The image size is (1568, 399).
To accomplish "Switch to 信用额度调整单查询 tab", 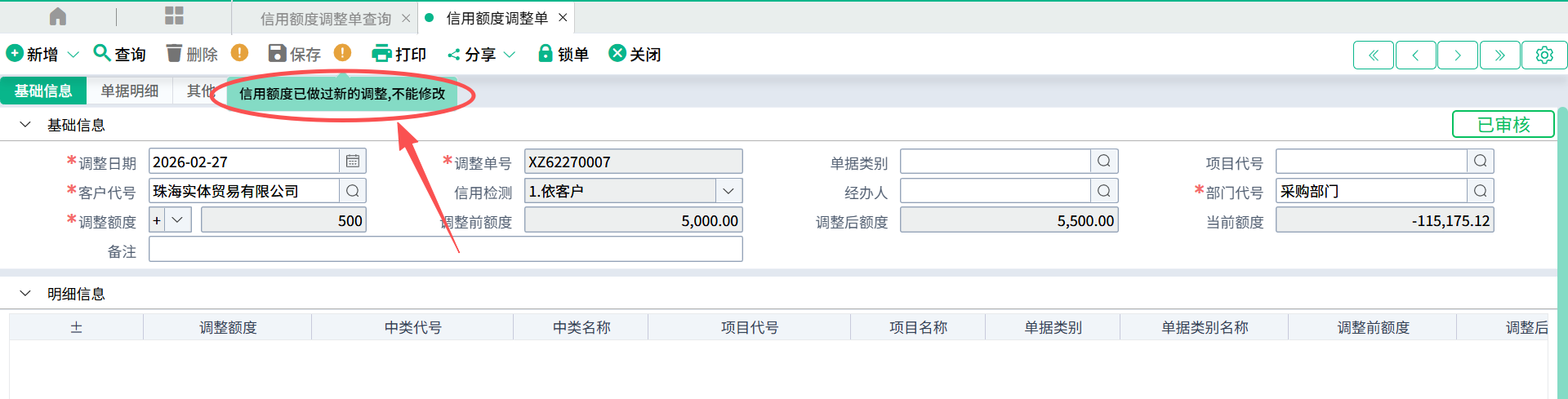I will pos(325,18).
